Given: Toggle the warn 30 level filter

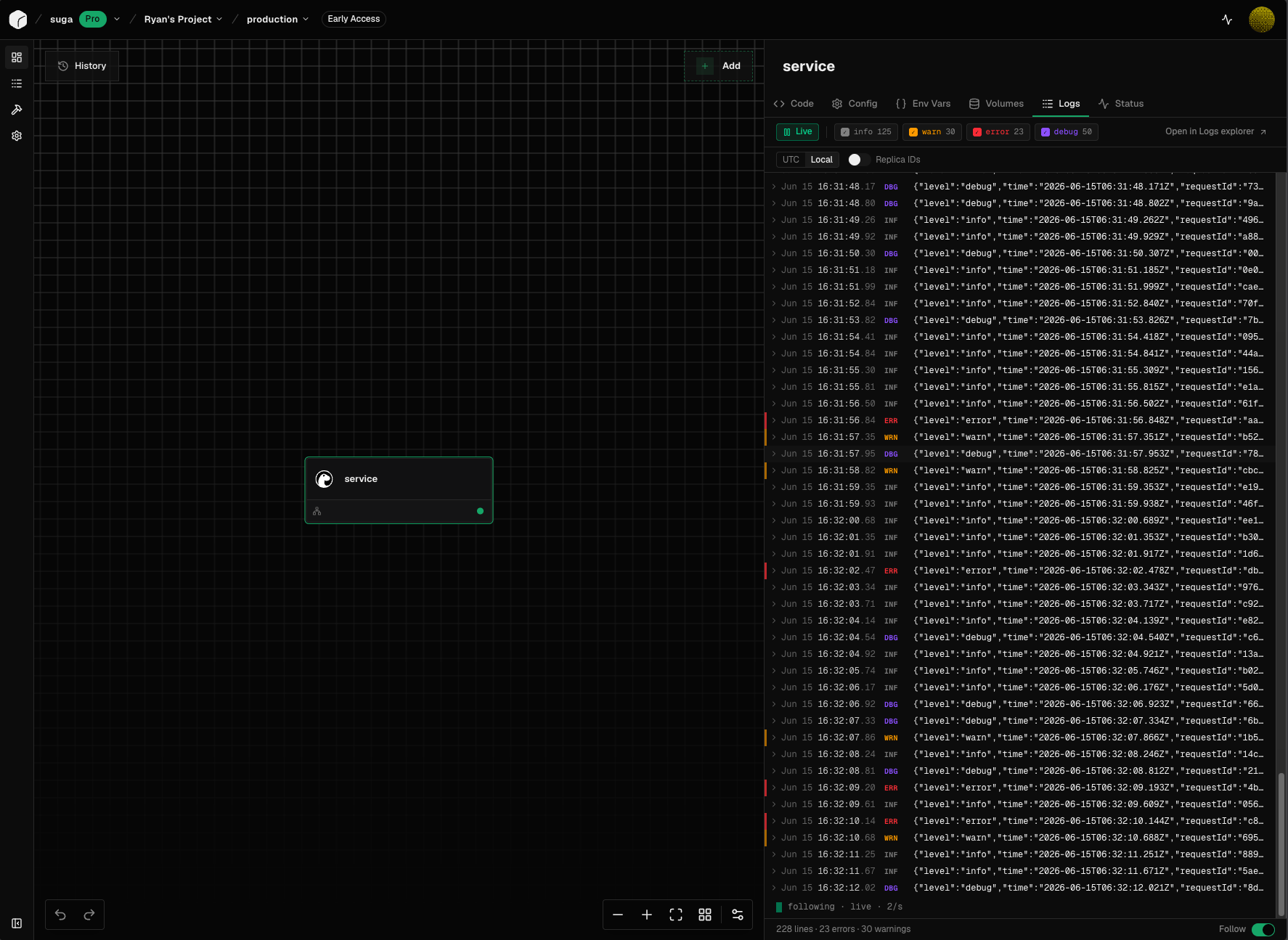Looking at the screenshot, I should (932, 132).
